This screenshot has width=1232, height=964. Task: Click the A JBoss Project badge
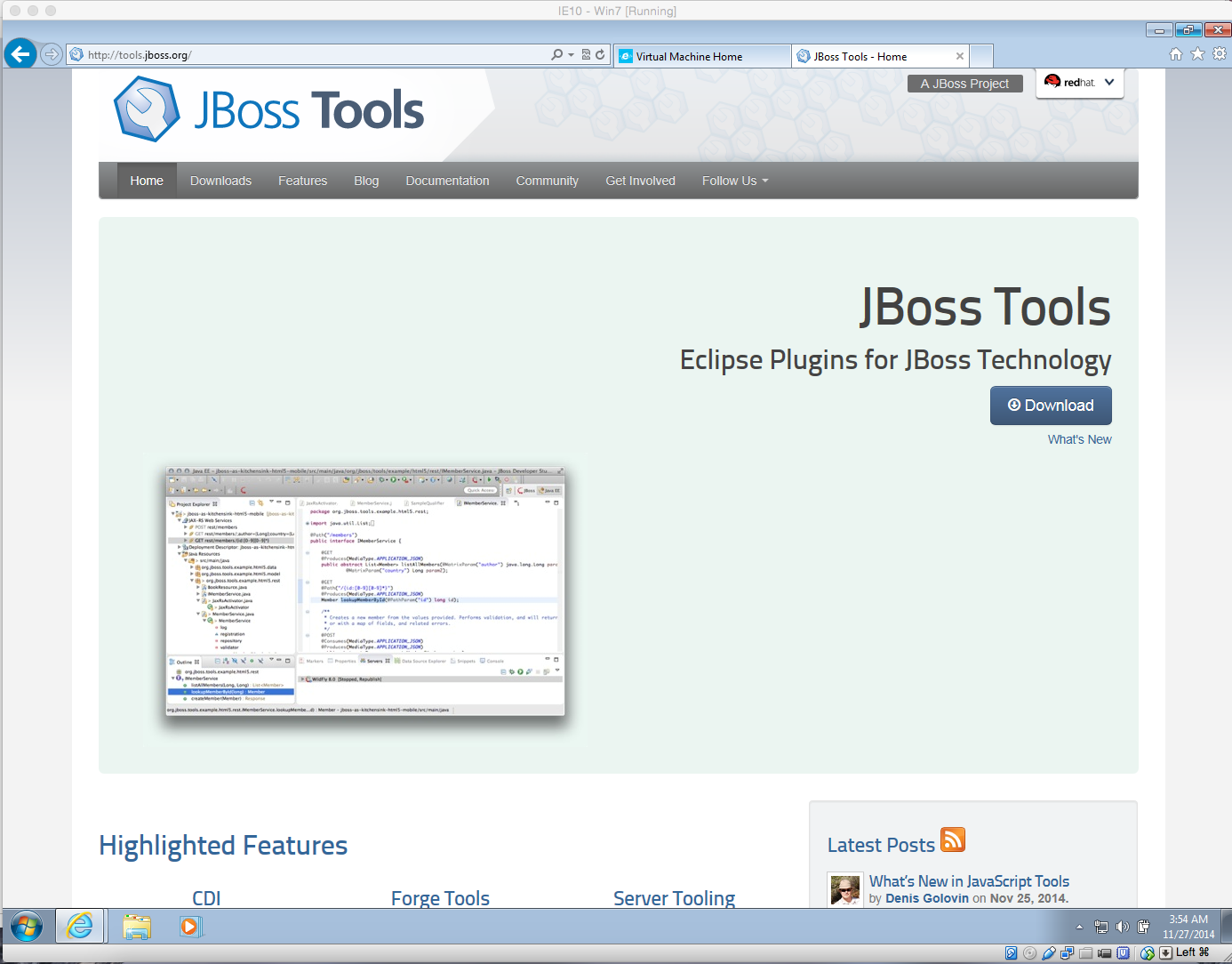(x=964, y=84)
